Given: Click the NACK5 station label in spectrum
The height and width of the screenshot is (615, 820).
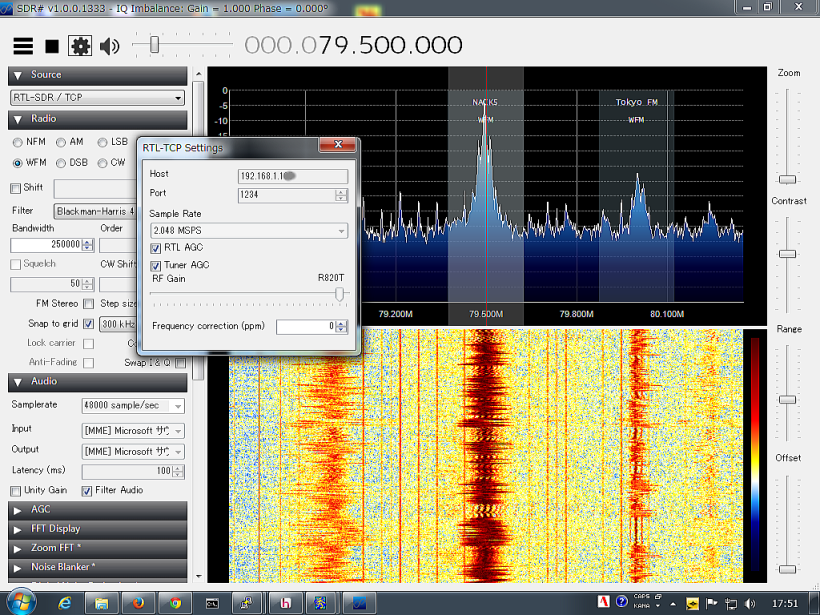Looking at the screenshot, I should (x=485, y=102).
